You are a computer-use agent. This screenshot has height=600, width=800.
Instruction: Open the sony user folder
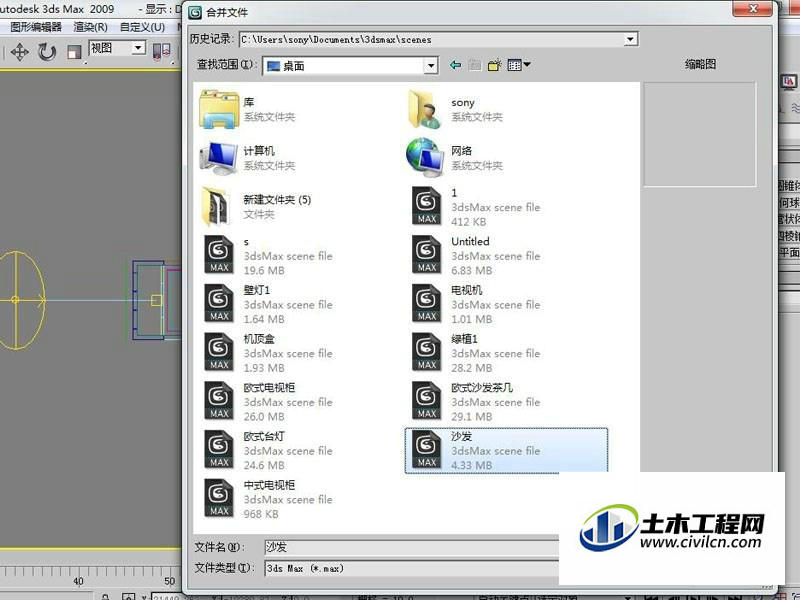[456, 109]
